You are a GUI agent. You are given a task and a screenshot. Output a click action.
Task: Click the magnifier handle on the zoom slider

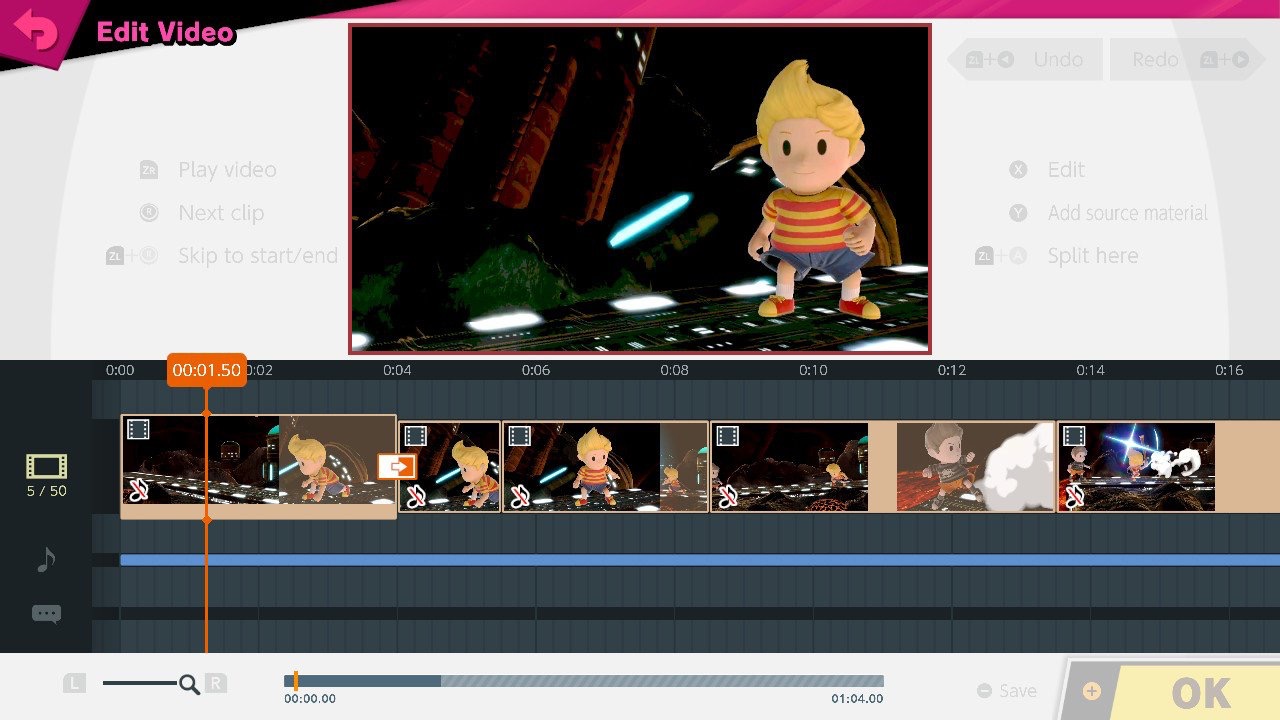tap(189, 684)
